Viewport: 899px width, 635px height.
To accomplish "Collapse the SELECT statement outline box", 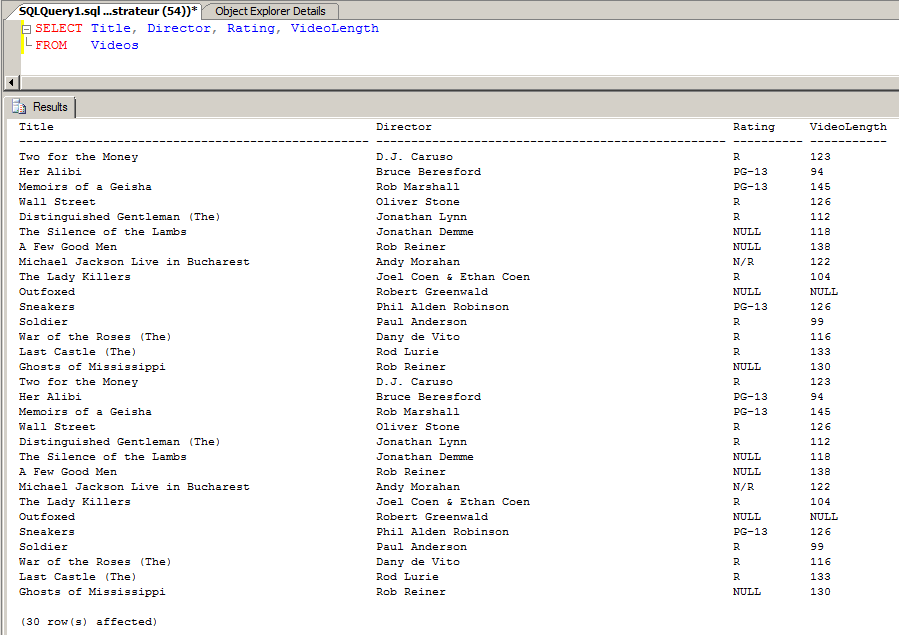I will [26, 29].
